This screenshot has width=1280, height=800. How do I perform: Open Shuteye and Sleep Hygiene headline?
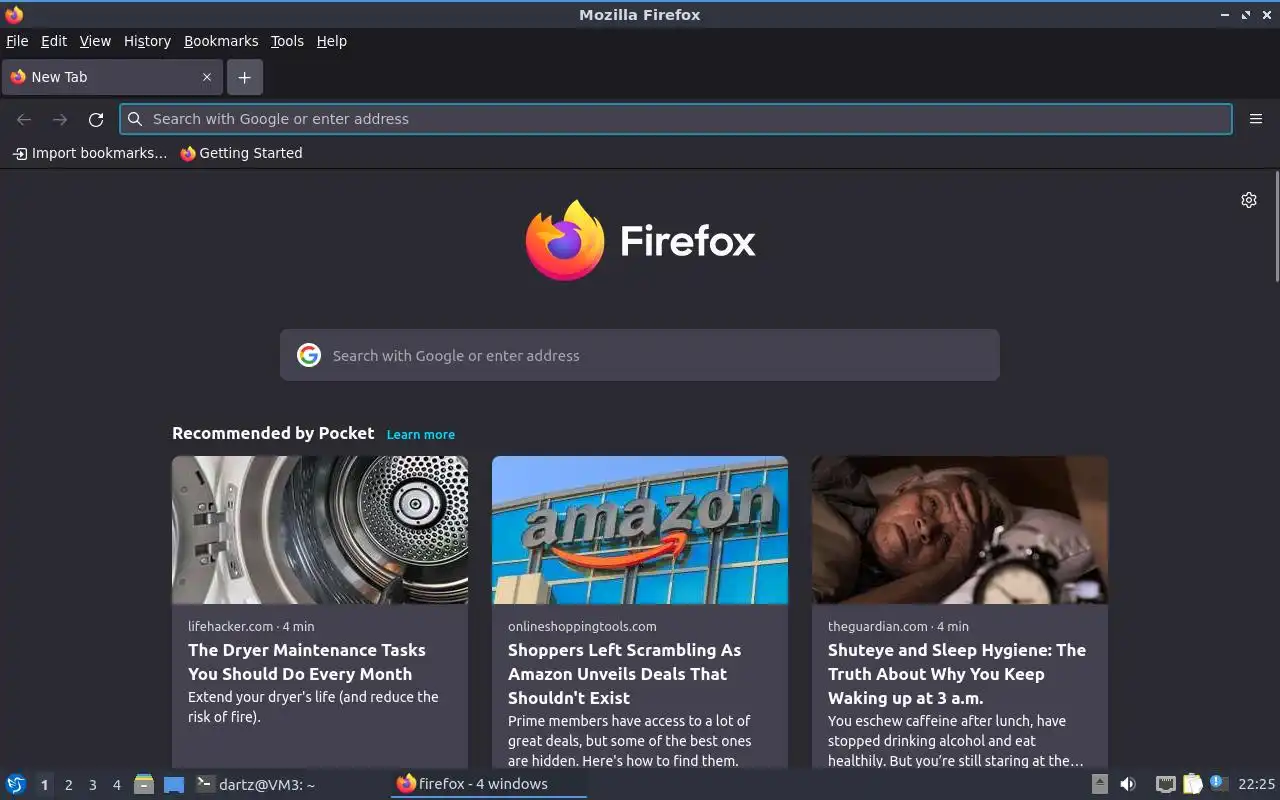[957, 674]
